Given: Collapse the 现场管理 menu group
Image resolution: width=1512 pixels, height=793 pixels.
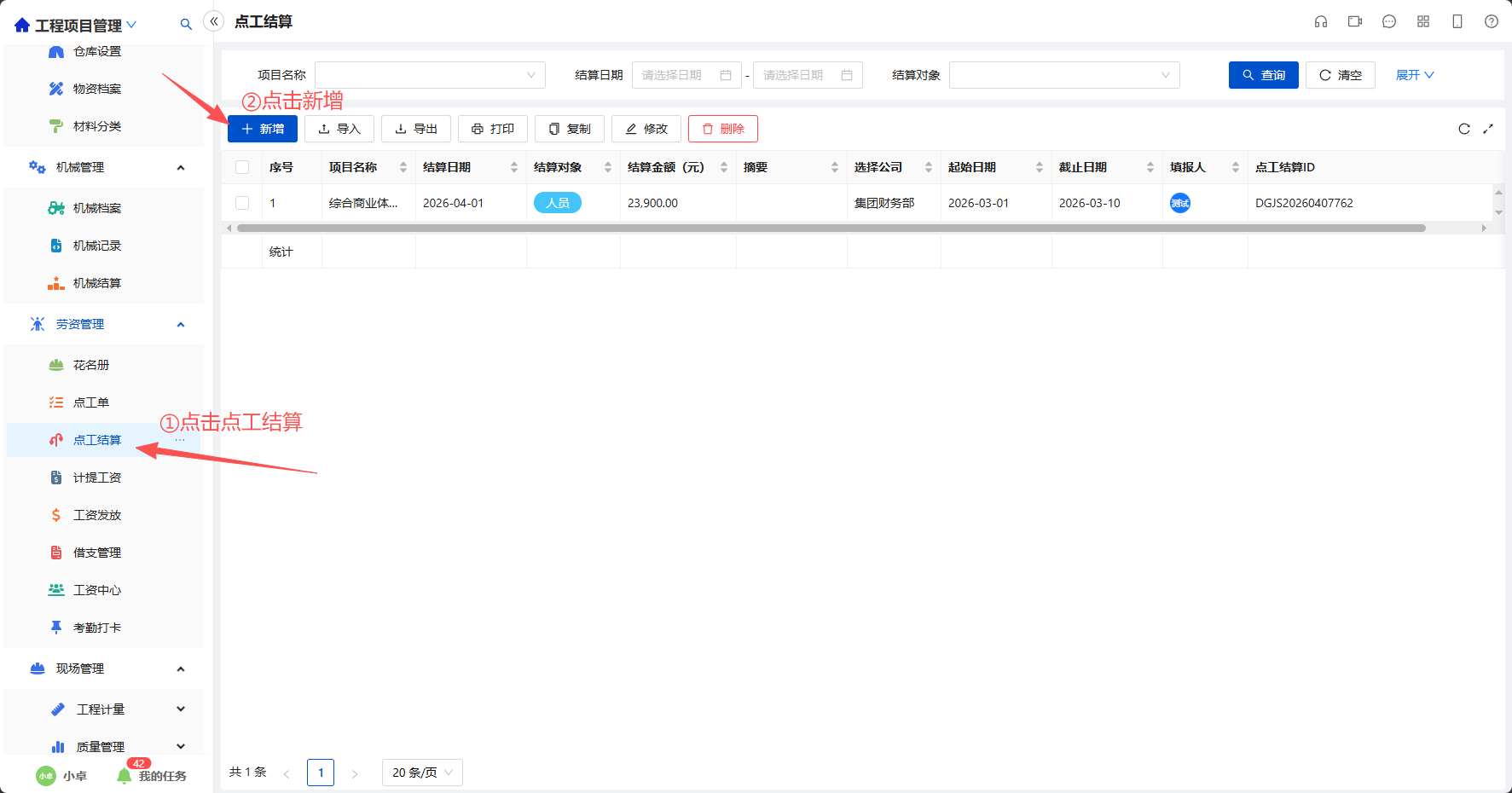Looking at the screenshot, I should (x=181, y=669).
